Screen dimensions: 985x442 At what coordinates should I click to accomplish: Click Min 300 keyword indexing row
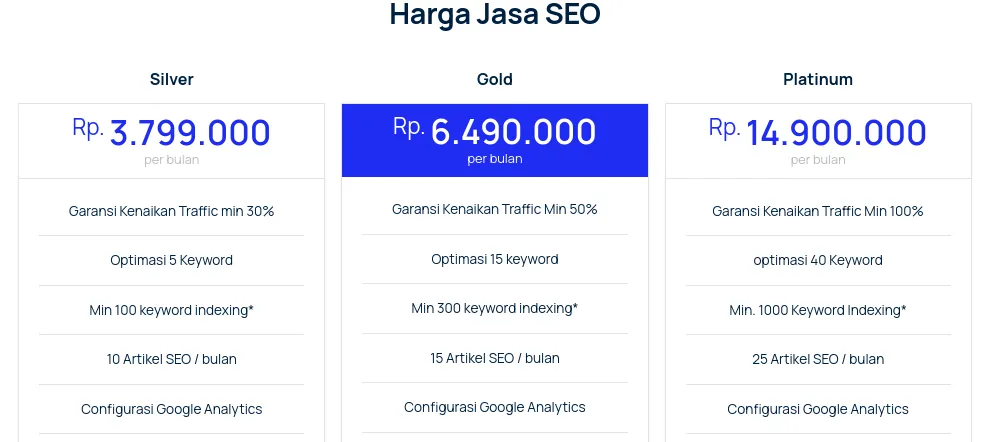494,308
